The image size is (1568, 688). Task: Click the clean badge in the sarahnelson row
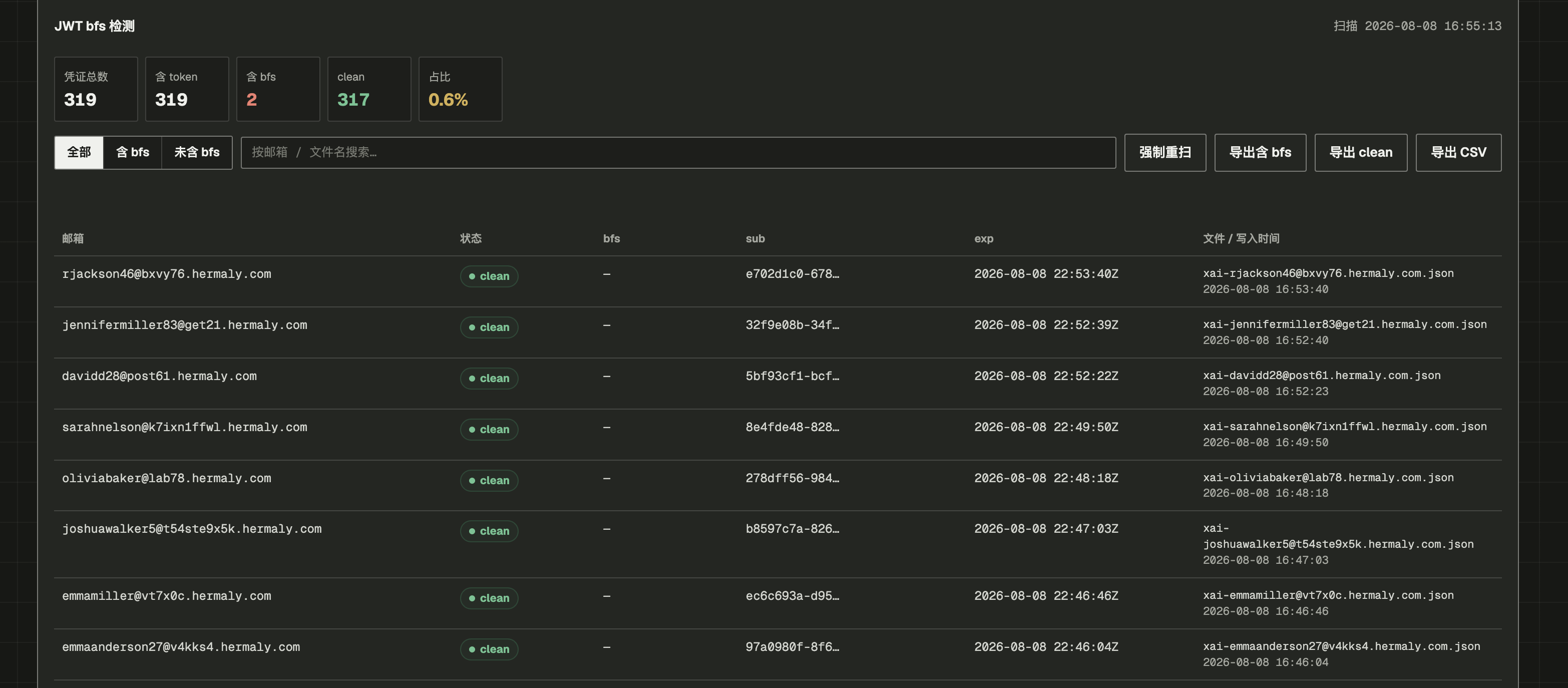(x=489, y=430)
